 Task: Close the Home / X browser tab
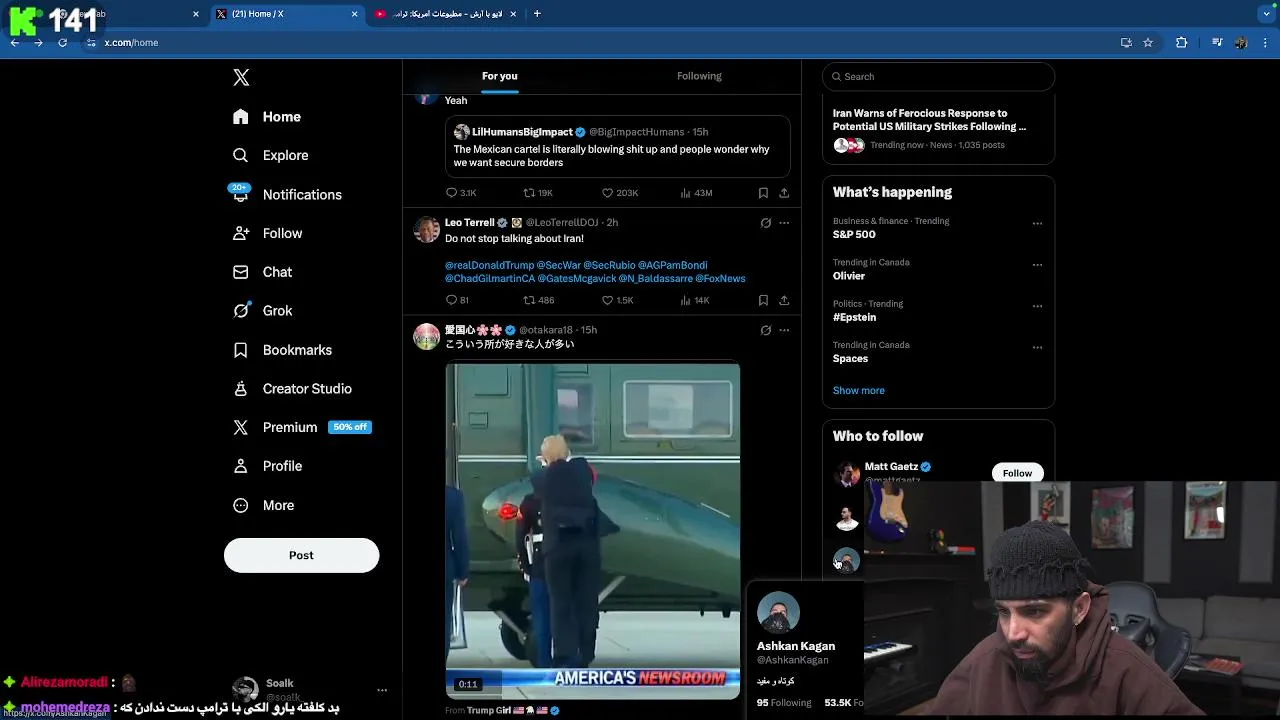pyautogui.click(x=354, y=14)
